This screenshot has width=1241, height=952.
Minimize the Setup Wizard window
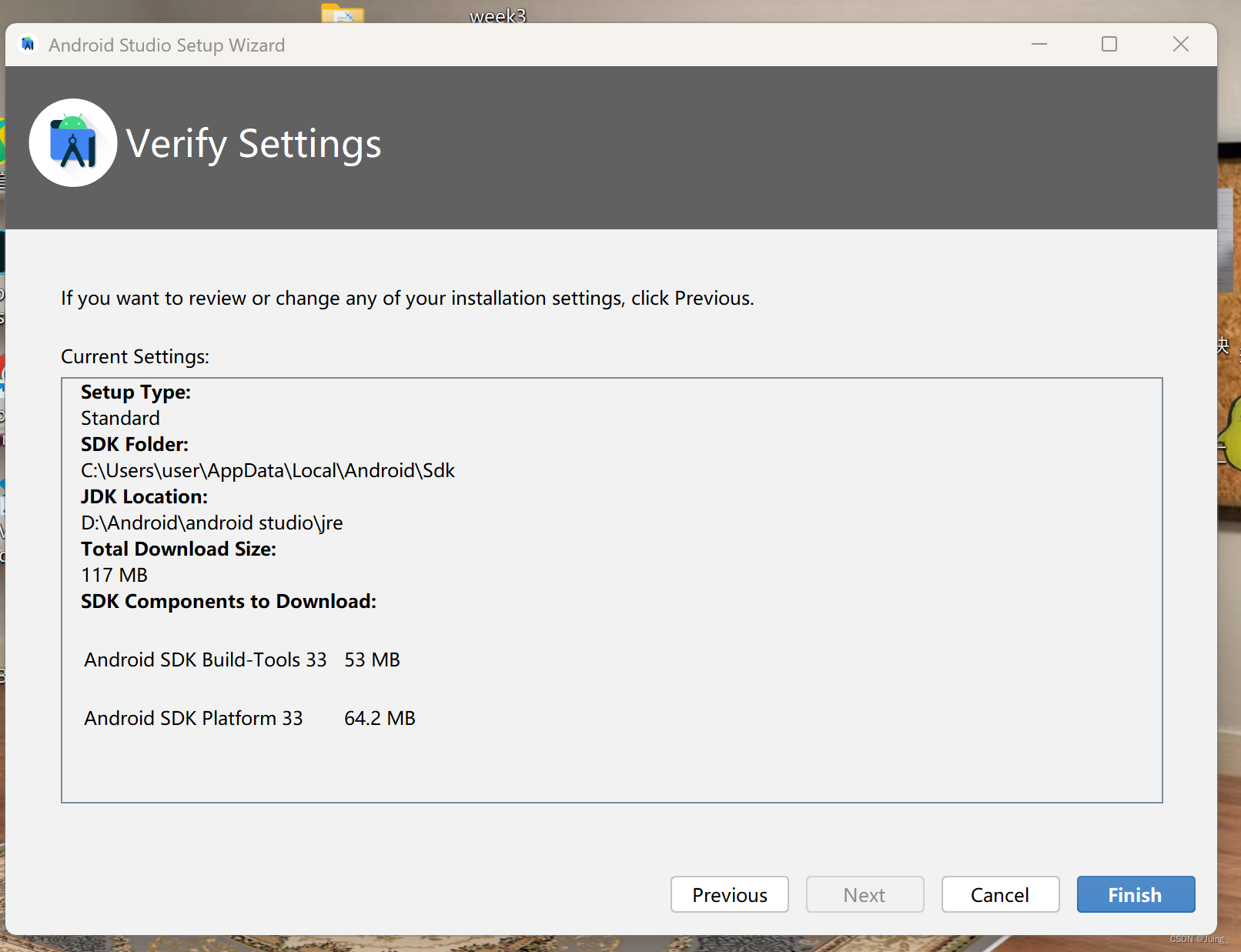pos(1039,45)
